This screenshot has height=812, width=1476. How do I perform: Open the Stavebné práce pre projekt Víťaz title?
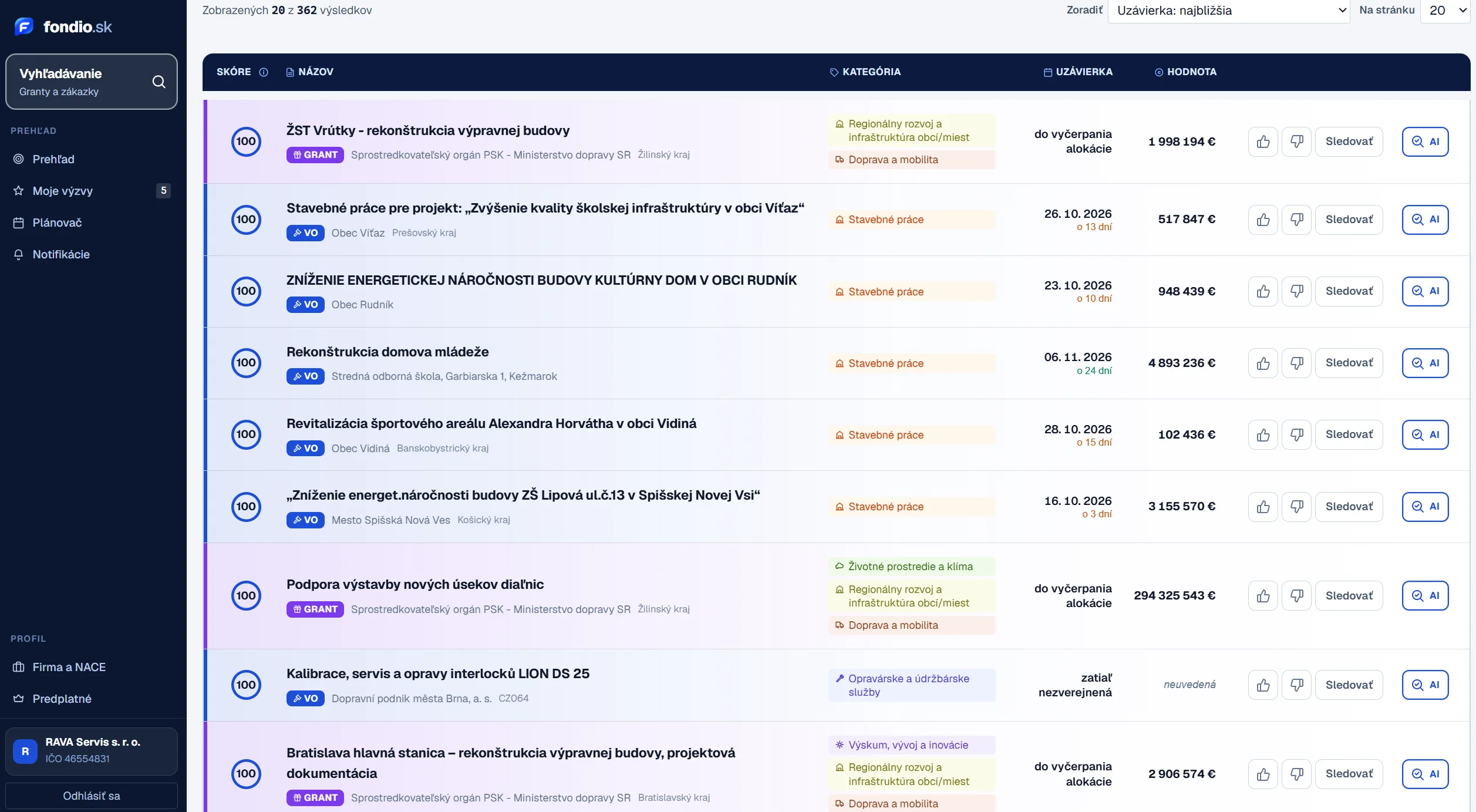[x=545, y=208]
